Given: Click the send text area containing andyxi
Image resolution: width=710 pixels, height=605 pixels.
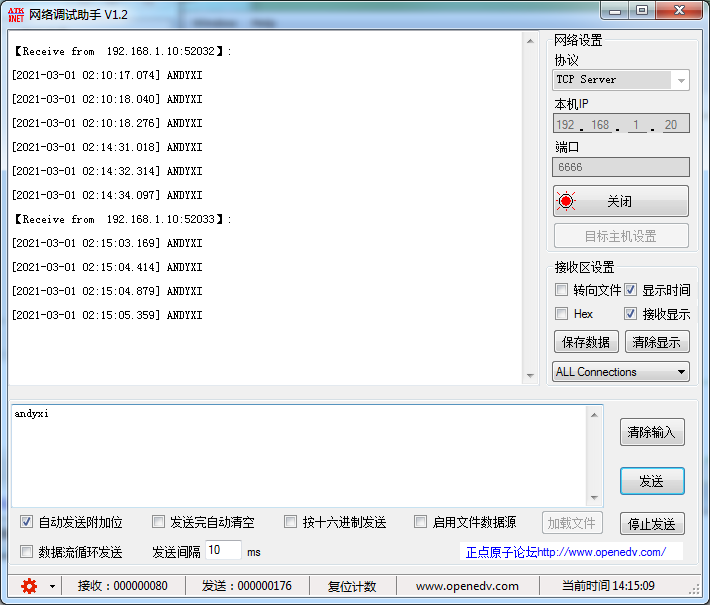Looking at the screenshot, I should pyautogui.click(x=299, y=456).
